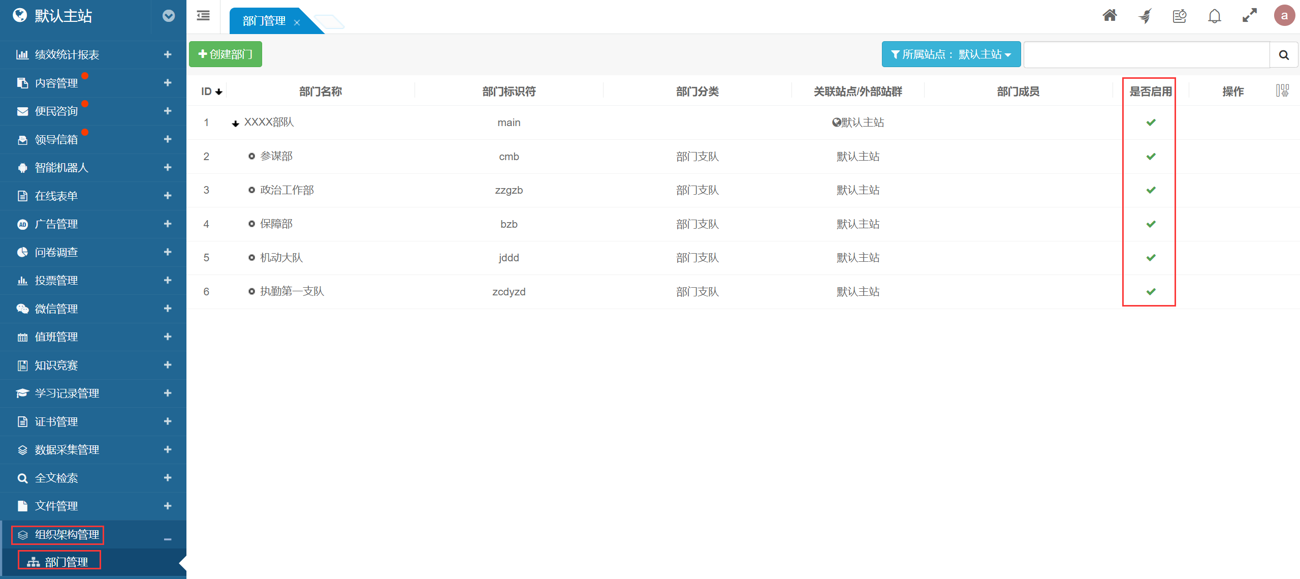Click the 创建部门 button
This screenshot has height=579, width=1300.
click(226, 55)
